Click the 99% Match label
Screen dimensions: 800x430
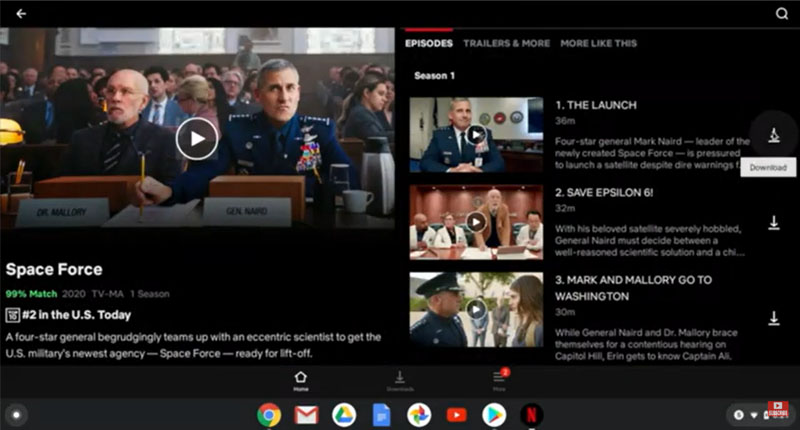click(x=31, y=294)
